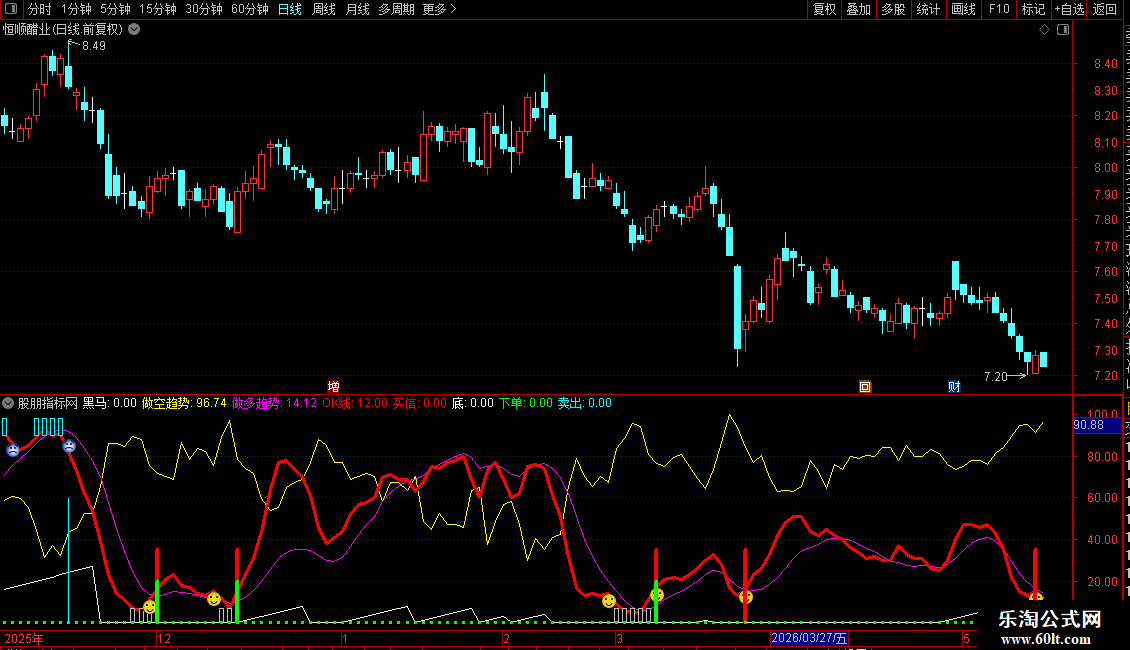1130x650 pixels.
Task: Open 多周期 multi-period view
Action: pos(396,9)
